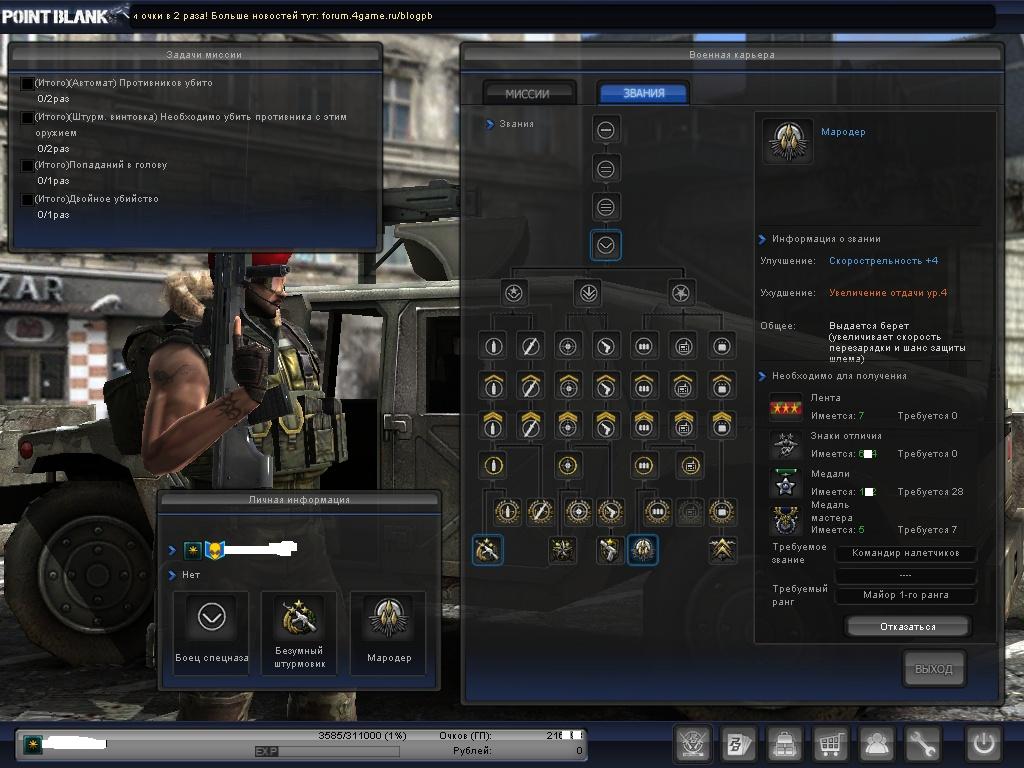
Task: Open forum.4game.ru/blogpb news link
Action: pos(377,16)
